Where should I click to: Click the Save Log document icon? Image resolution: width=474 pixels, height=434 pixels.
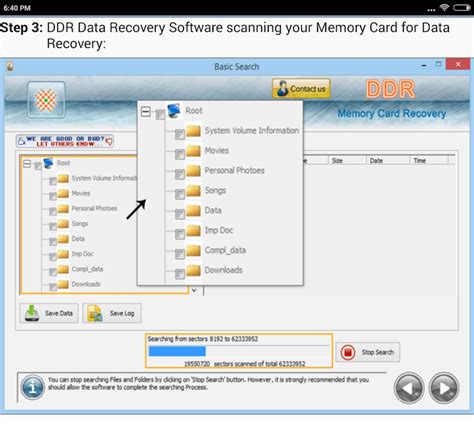pyautogui.click(x=95, y=313)
